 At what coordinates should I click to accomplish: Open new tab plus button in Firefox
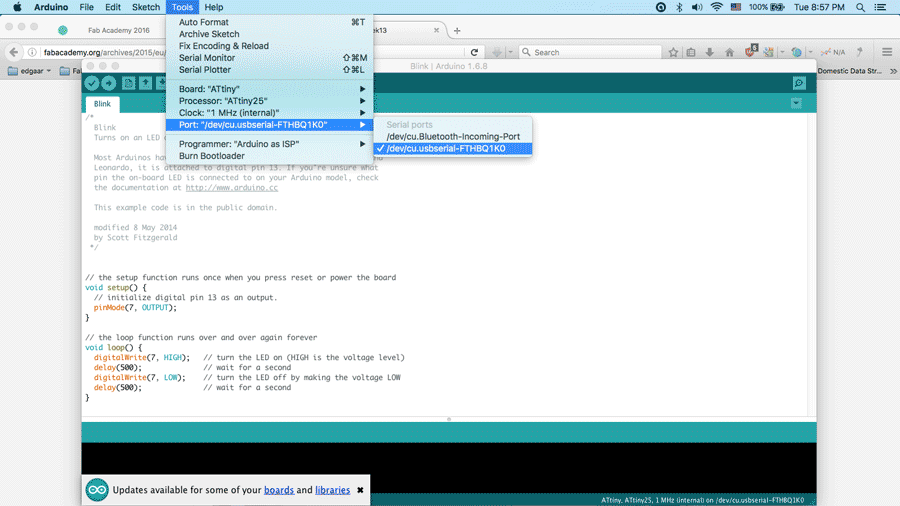pos(457,30)
